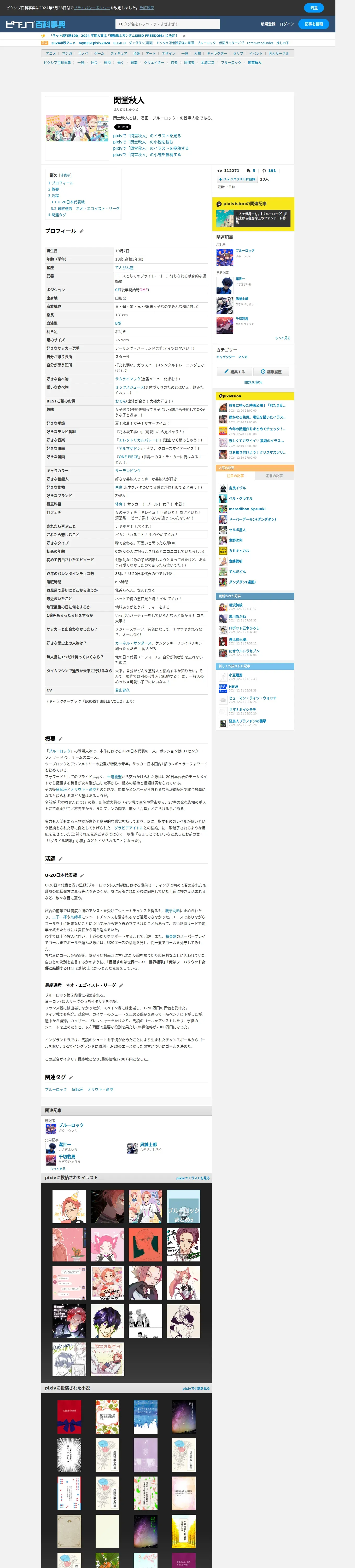Click pixivで小説を見る link above novels

coord(196,1388)
